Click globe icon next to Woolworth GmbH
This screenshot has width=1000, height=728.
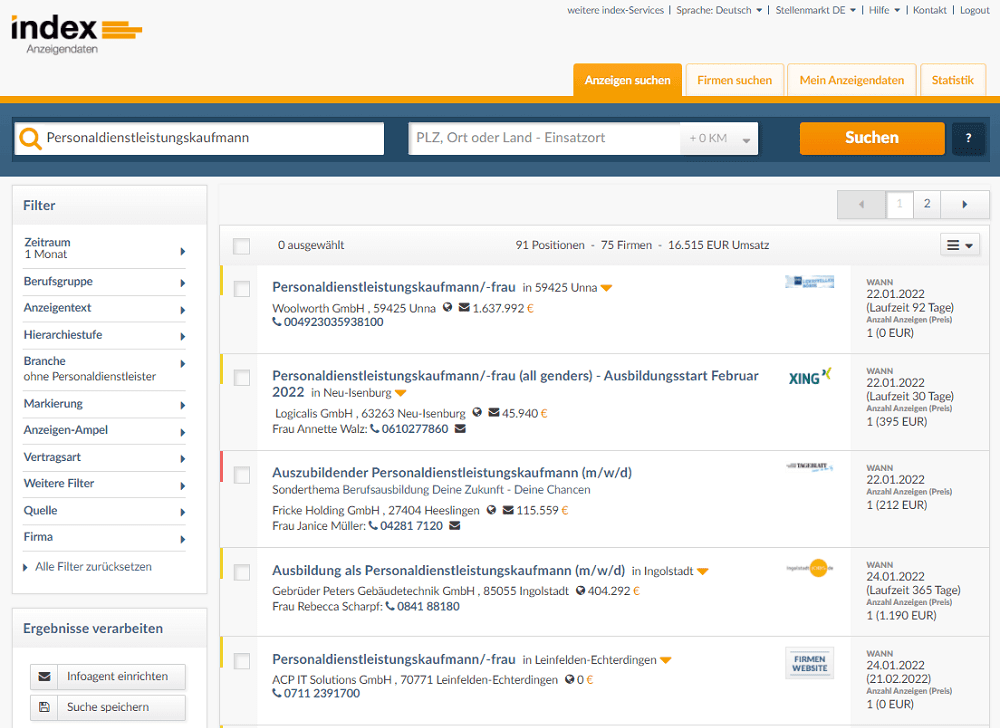(448, 307)
